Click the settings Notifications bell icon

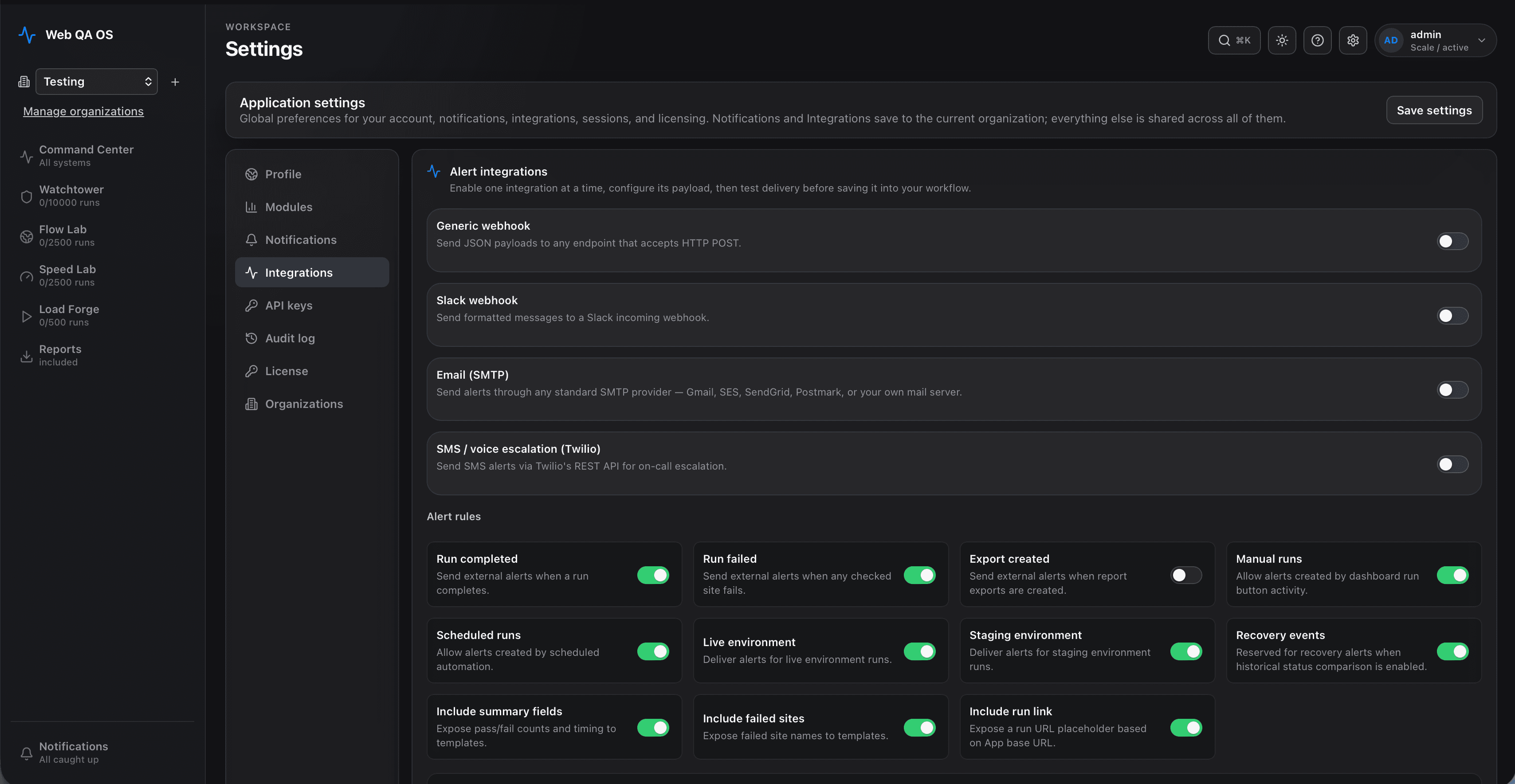(x=251, y=240)
